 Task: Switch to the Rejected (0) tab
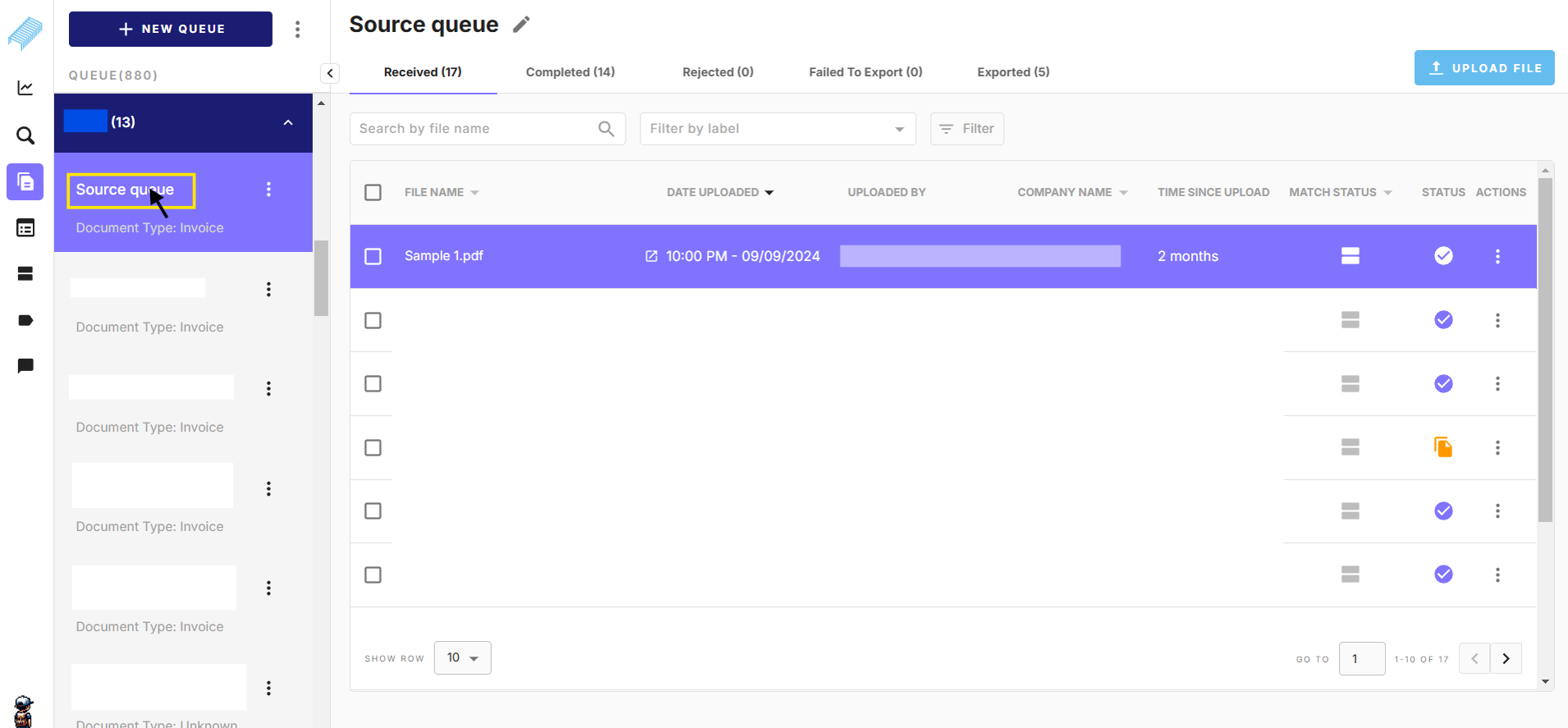coord(718,72)
